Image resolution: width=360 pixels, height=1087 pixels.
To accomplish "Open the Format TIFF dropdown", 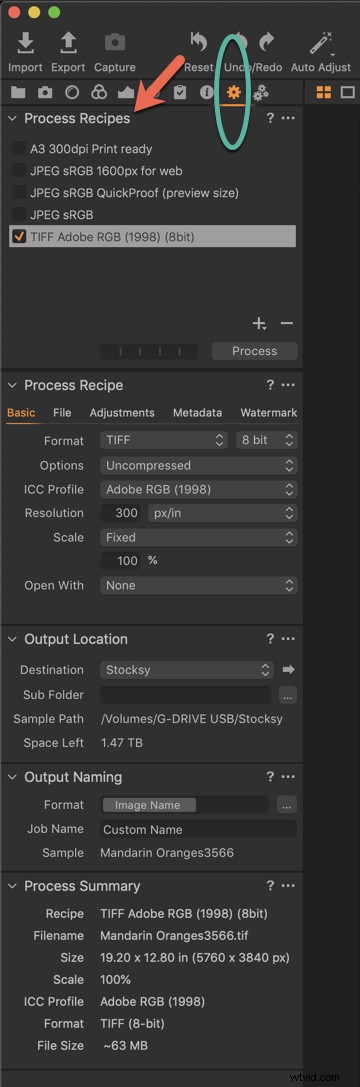I will [x=164, y=440].
